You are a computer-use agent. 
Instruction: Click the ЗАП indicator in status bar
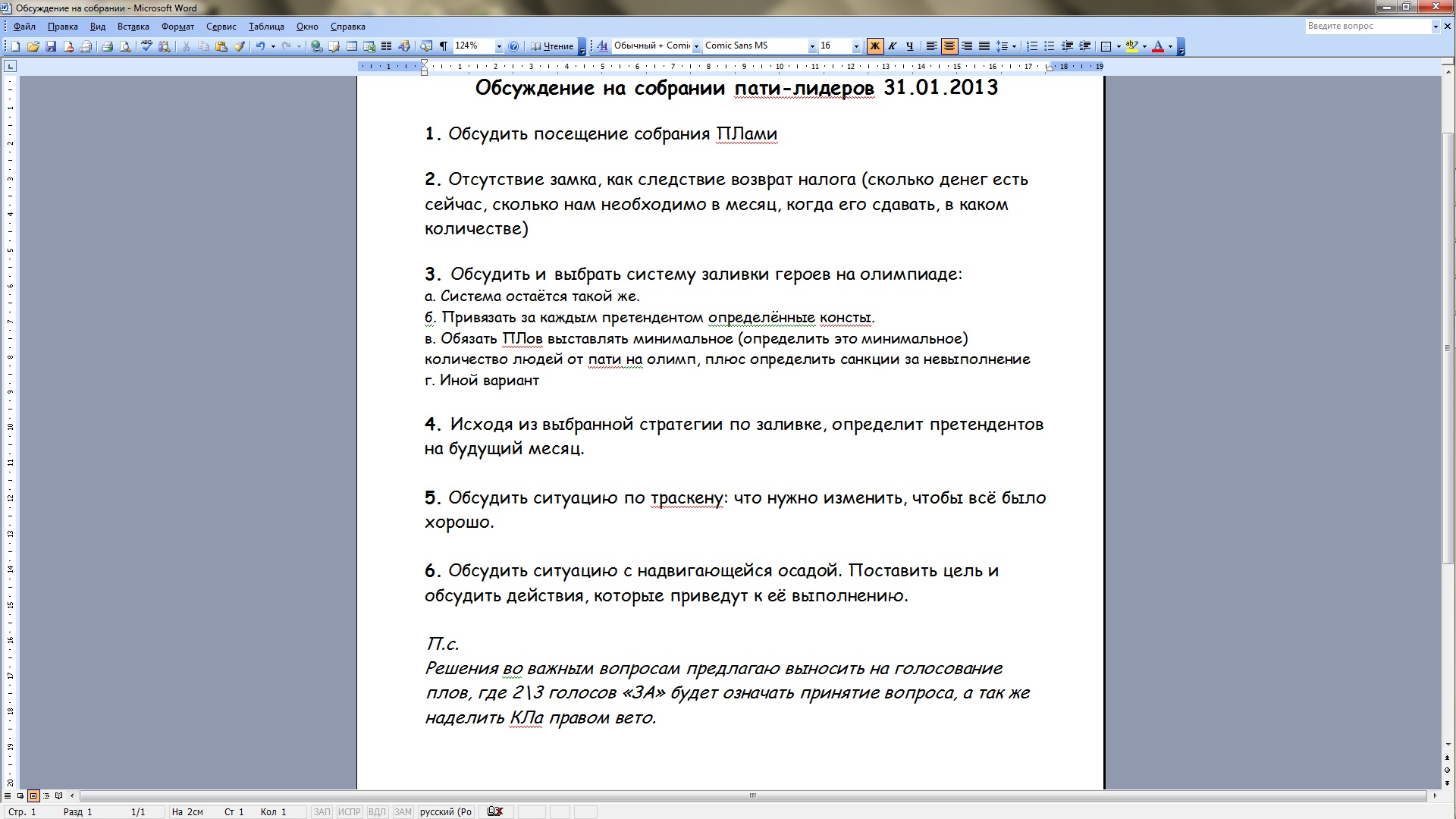click(322, 811)
